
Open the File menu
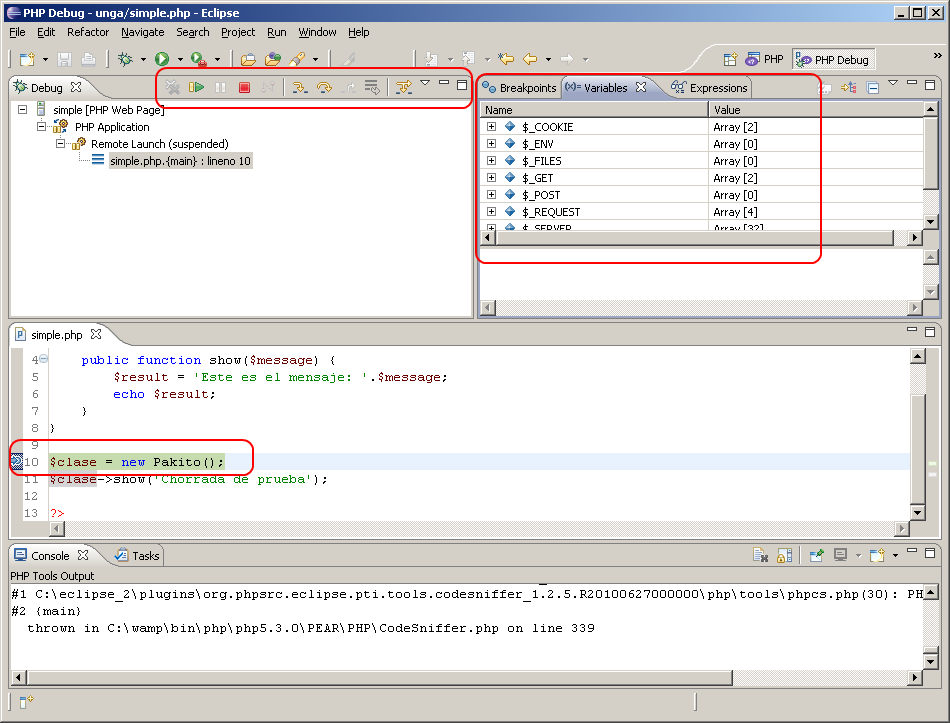(17, 32)
